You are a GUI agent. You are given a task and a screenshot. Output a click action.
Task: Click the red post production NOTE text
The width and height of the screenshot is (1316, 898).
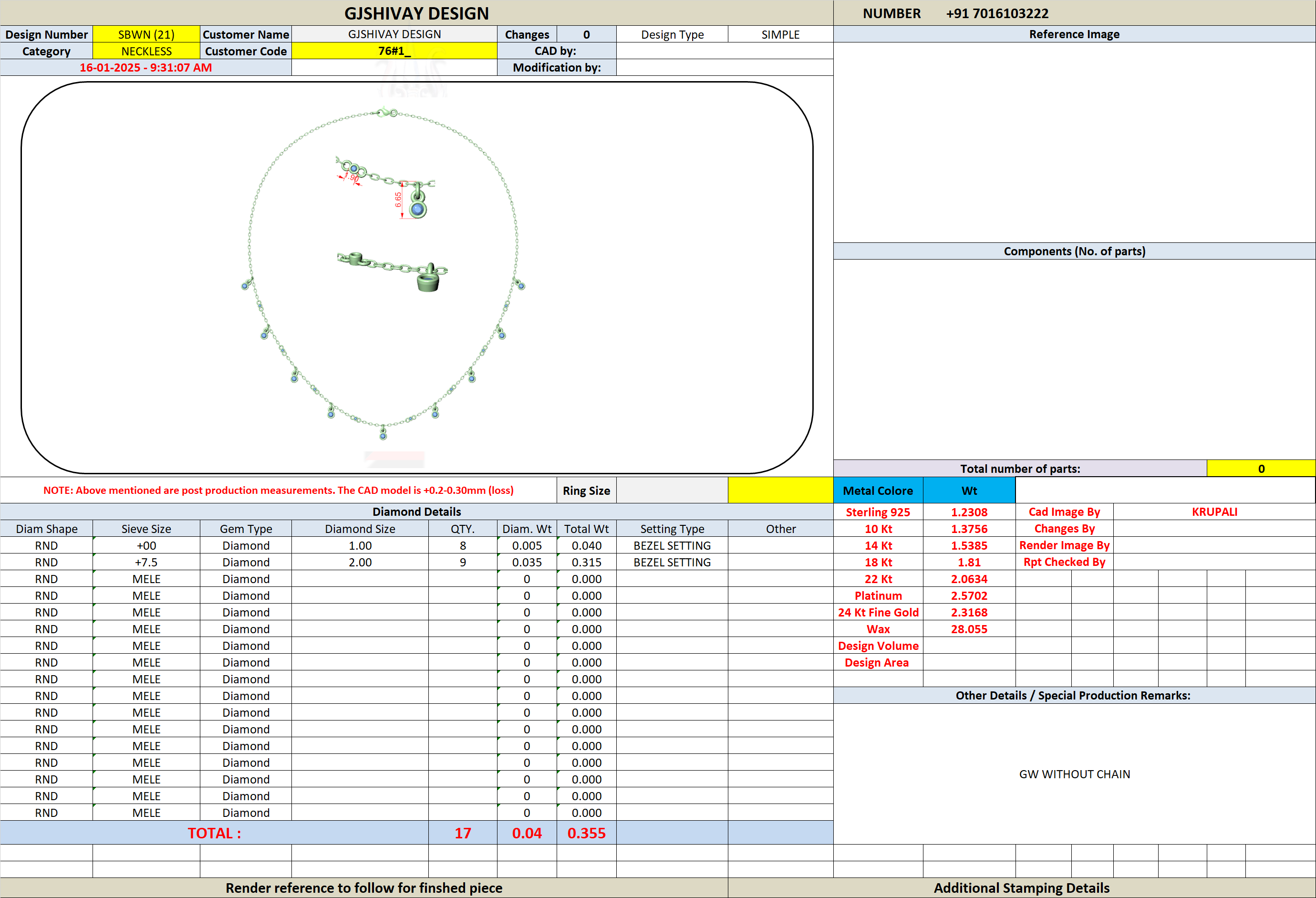click(278, 491)
